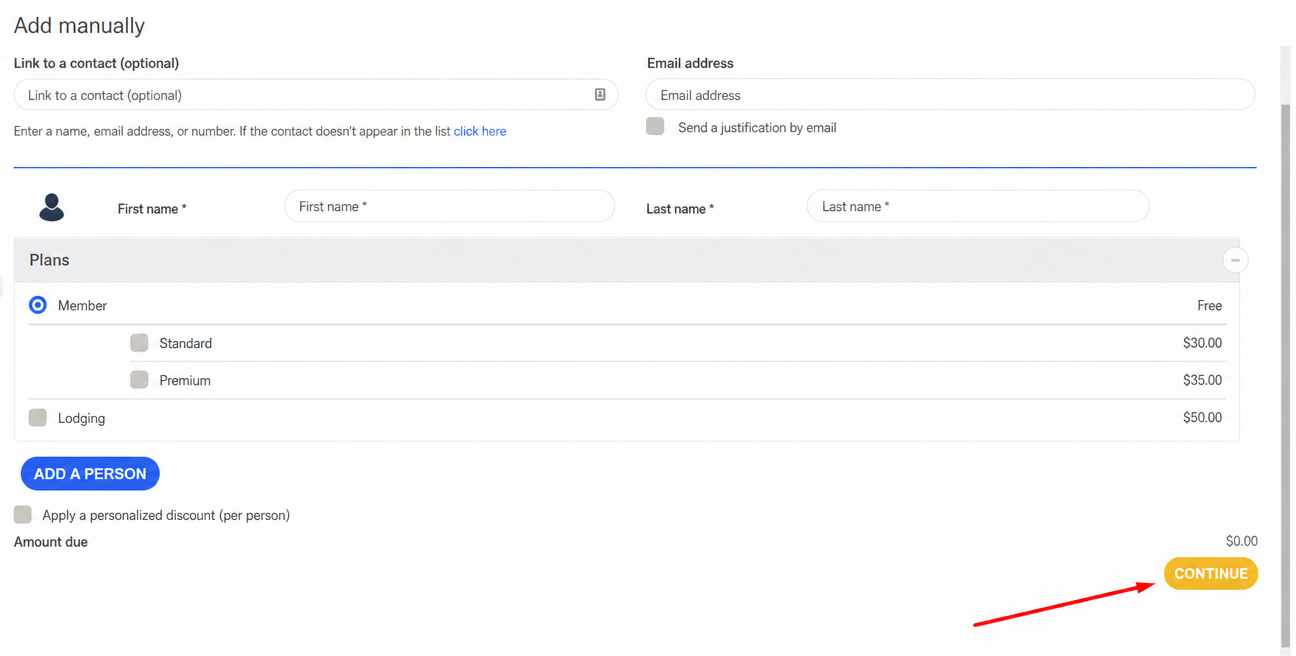Click the ADD A PERSON button

(x=90, y=474)
